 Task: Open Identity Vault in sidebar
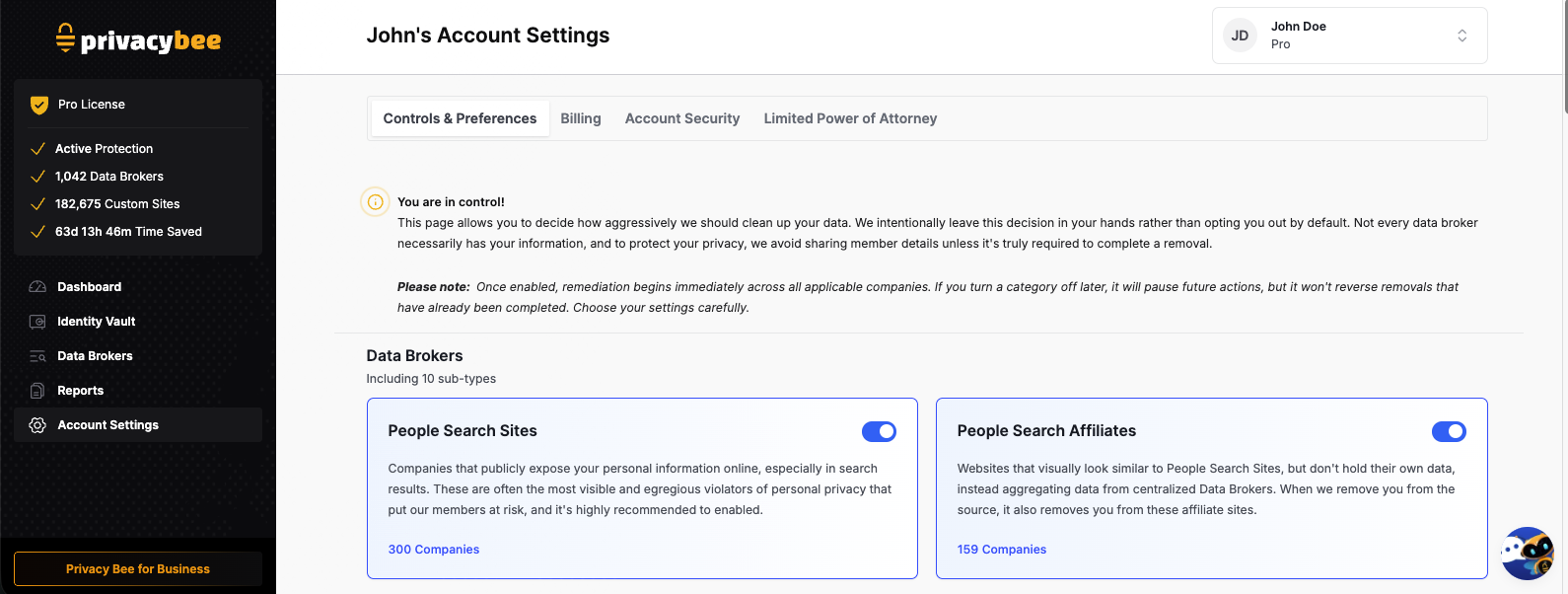[x=138, y=322]
